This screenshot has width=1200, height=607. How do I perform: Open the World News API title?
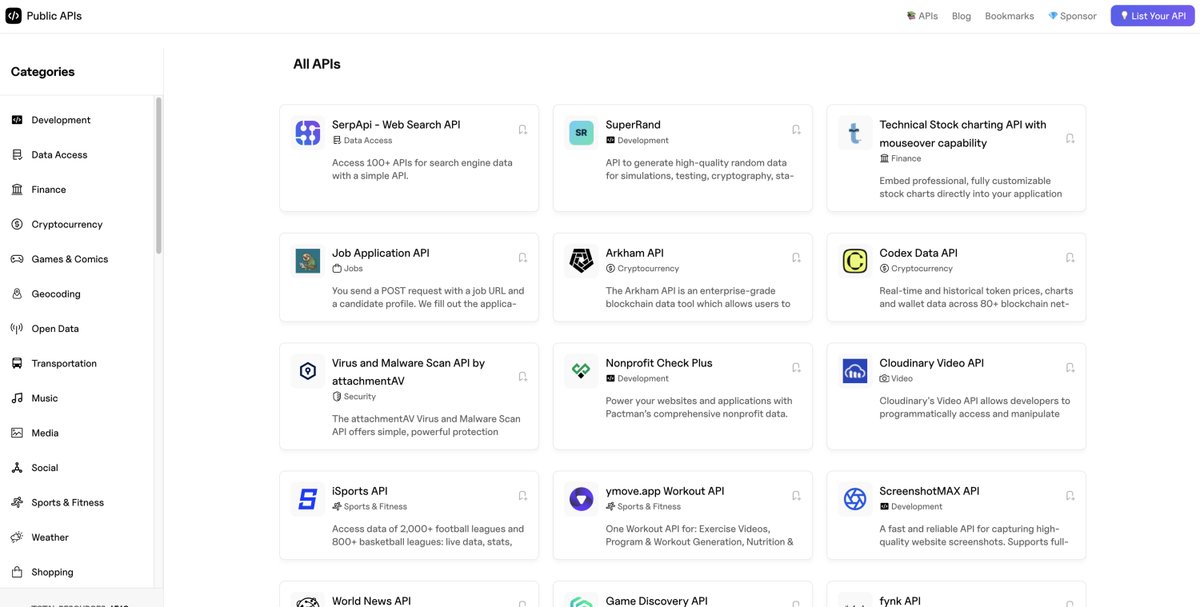371,601
